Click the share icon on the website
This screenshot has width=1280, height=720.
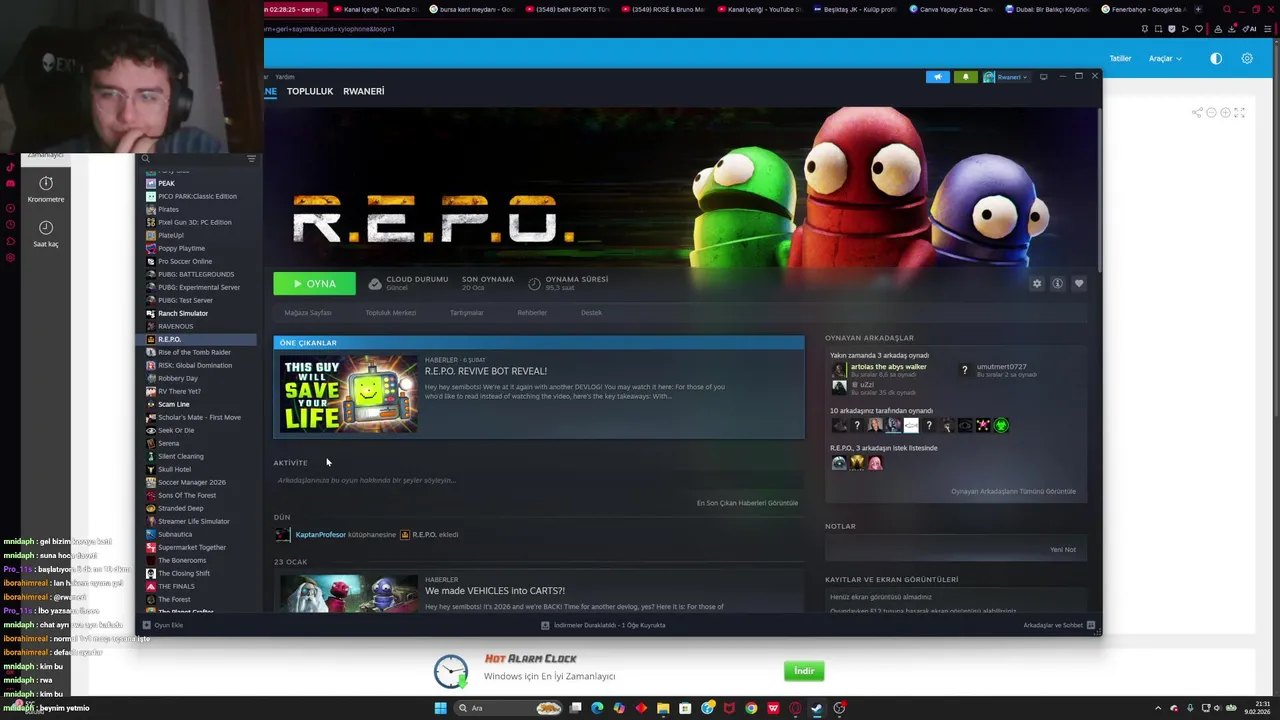tap(1197, 113)
